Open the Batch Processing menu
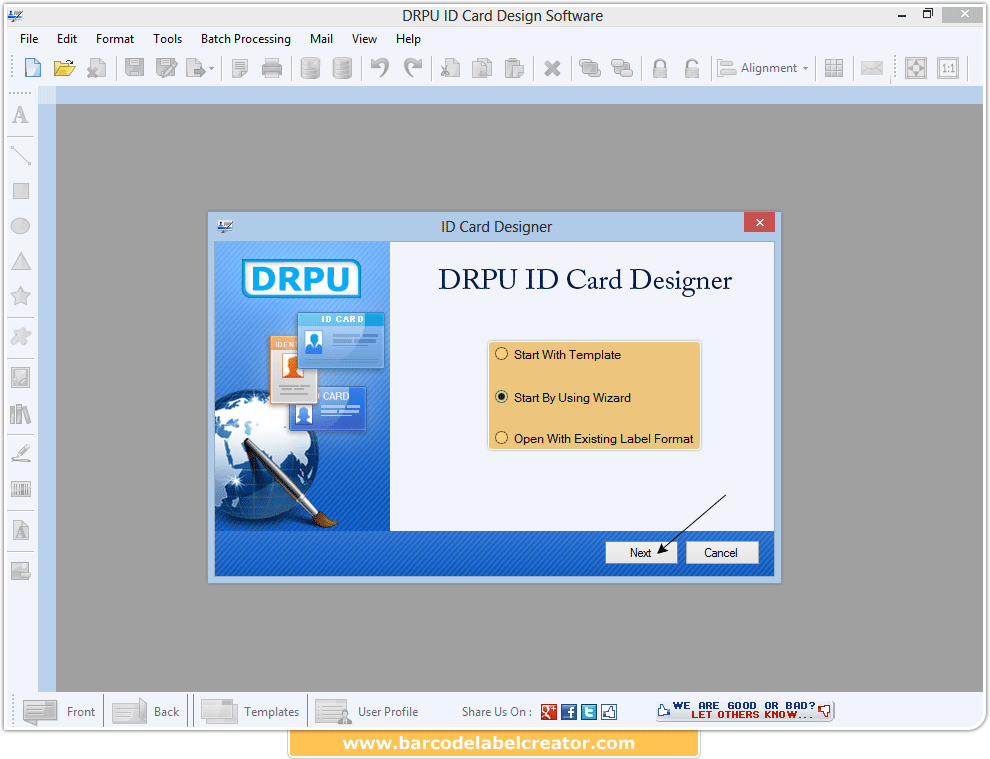 (x=246, y=39)
